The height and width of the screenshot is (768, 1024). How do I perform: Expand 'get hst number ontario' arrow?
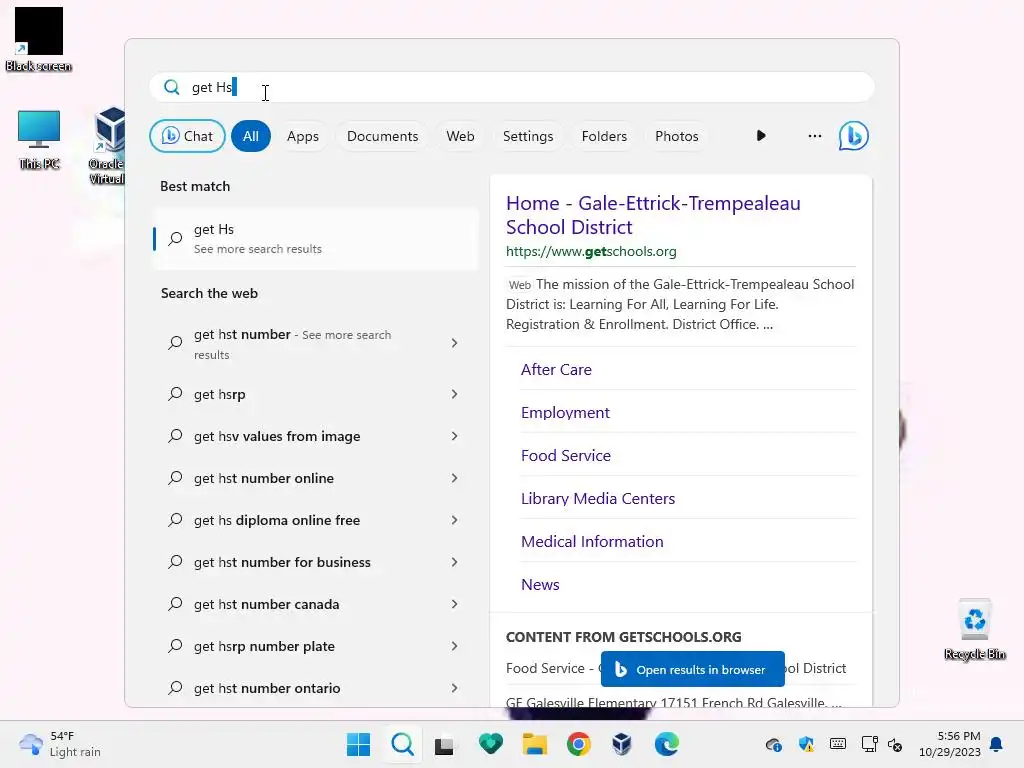(x=455, y=688)
